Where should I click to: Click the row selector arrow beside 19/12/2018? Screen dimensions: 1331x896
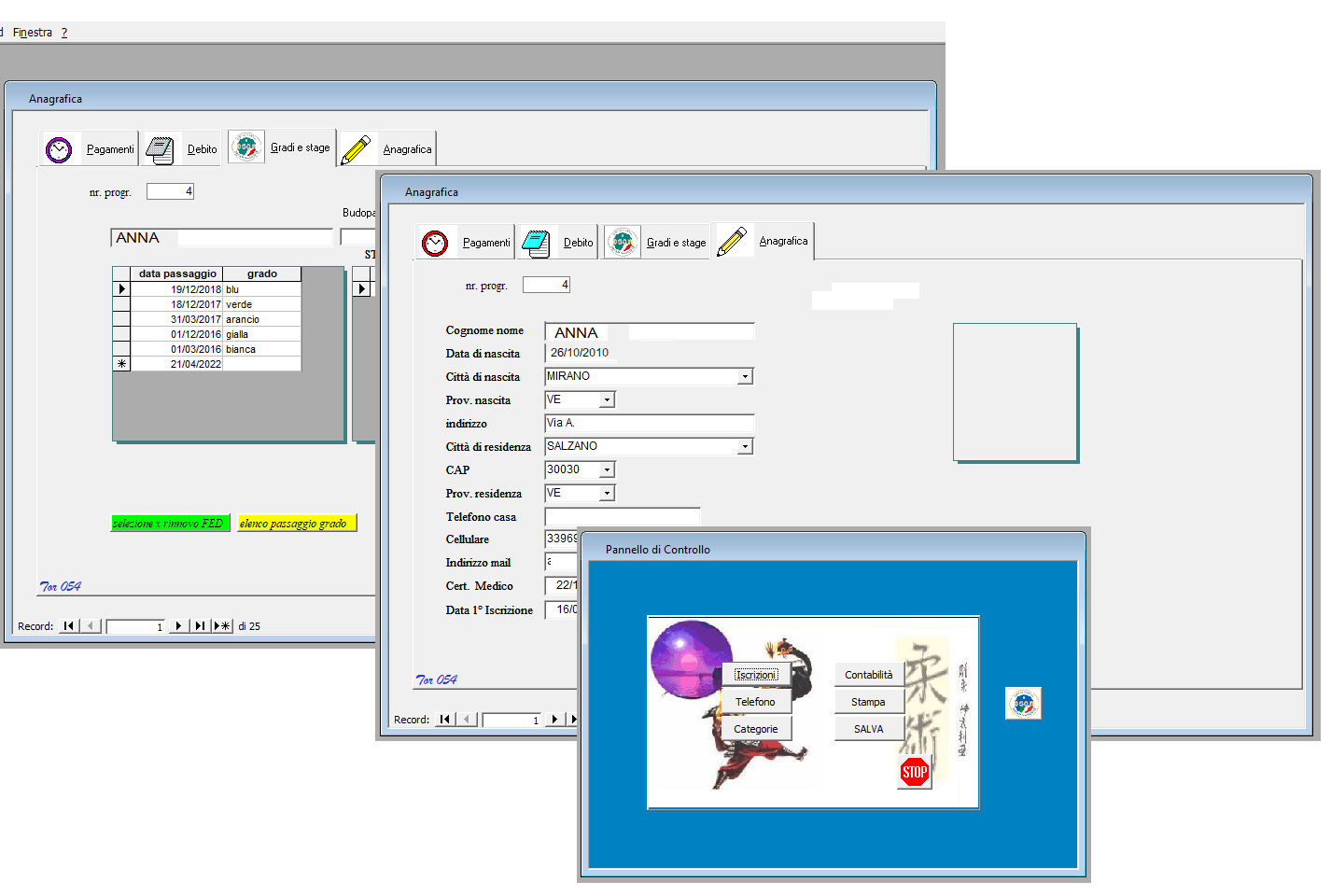click(x=121, y=289)
